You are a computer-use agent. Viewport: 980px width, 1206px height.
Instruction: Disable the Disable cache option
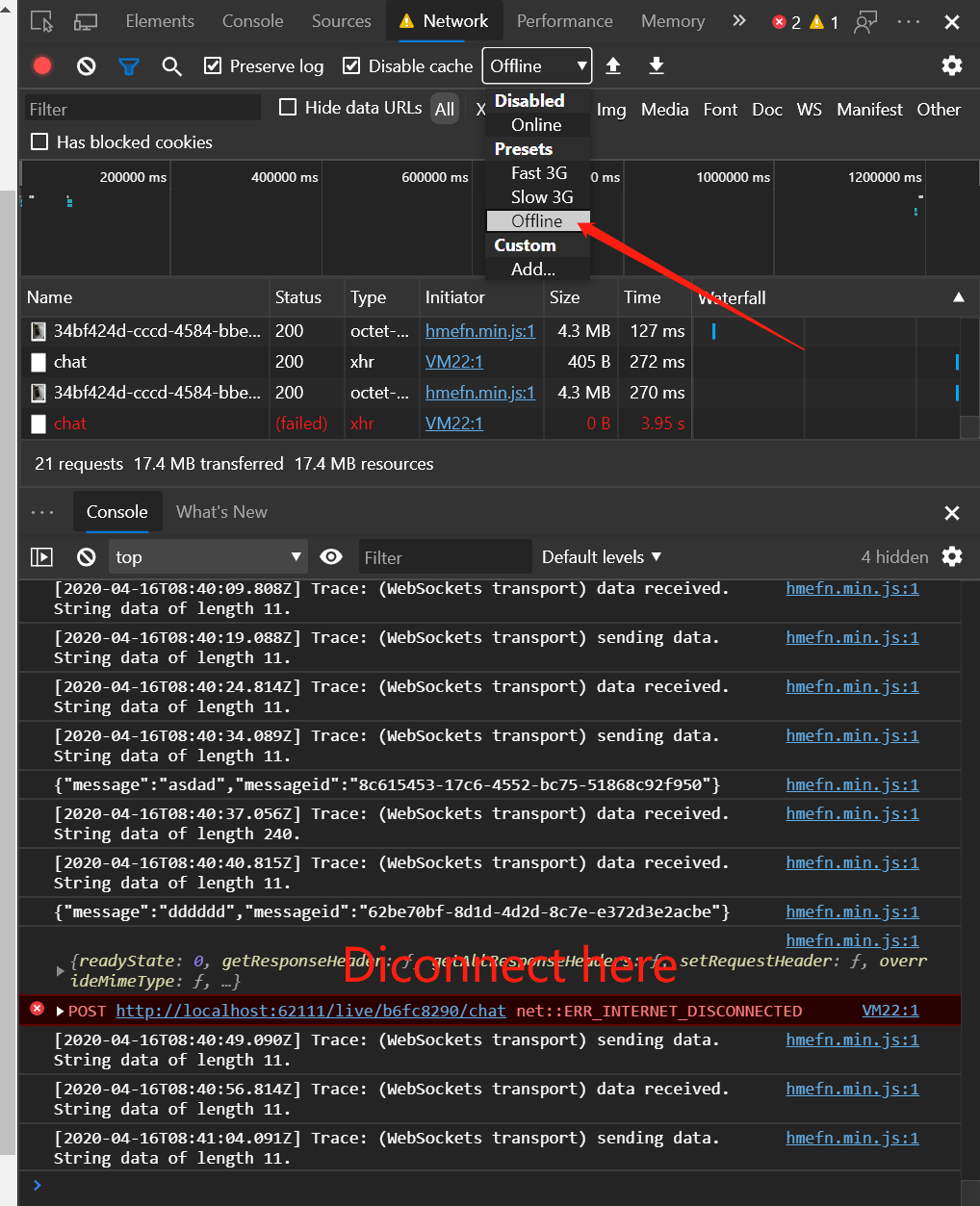(x=352, y=65)
